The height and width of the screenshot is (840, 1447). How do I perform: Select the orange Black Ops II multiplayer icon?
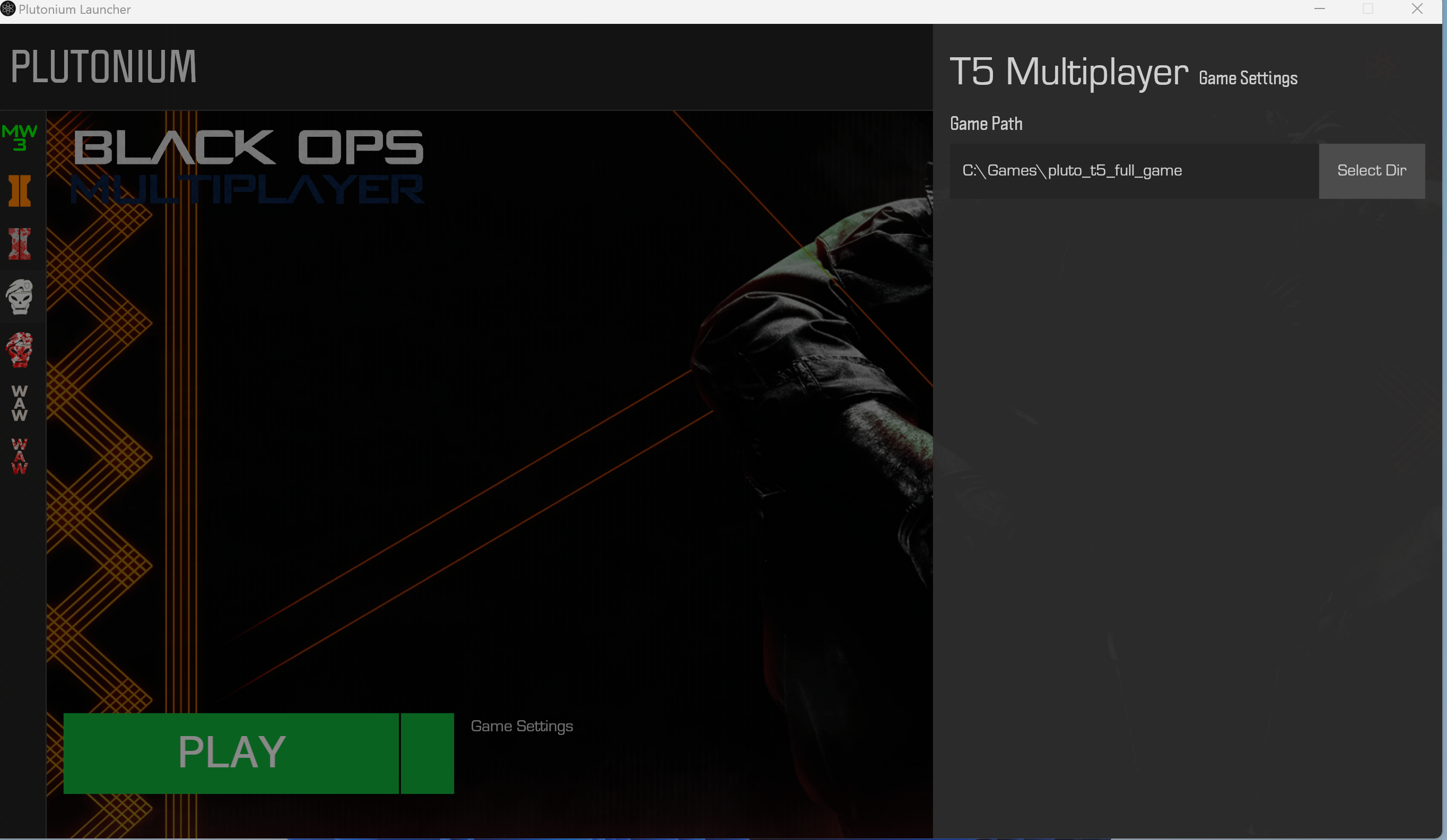(x=20, y=190)
